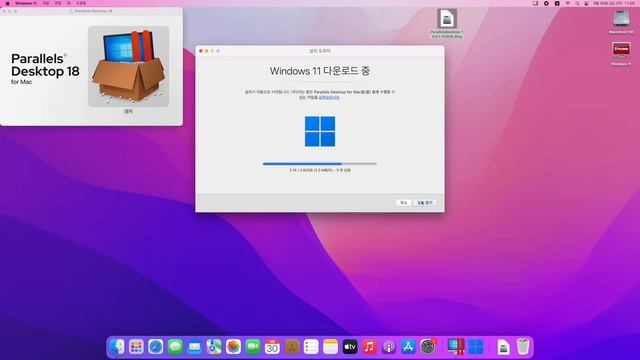Click the date and time in the menu bar

coord(614,3)
